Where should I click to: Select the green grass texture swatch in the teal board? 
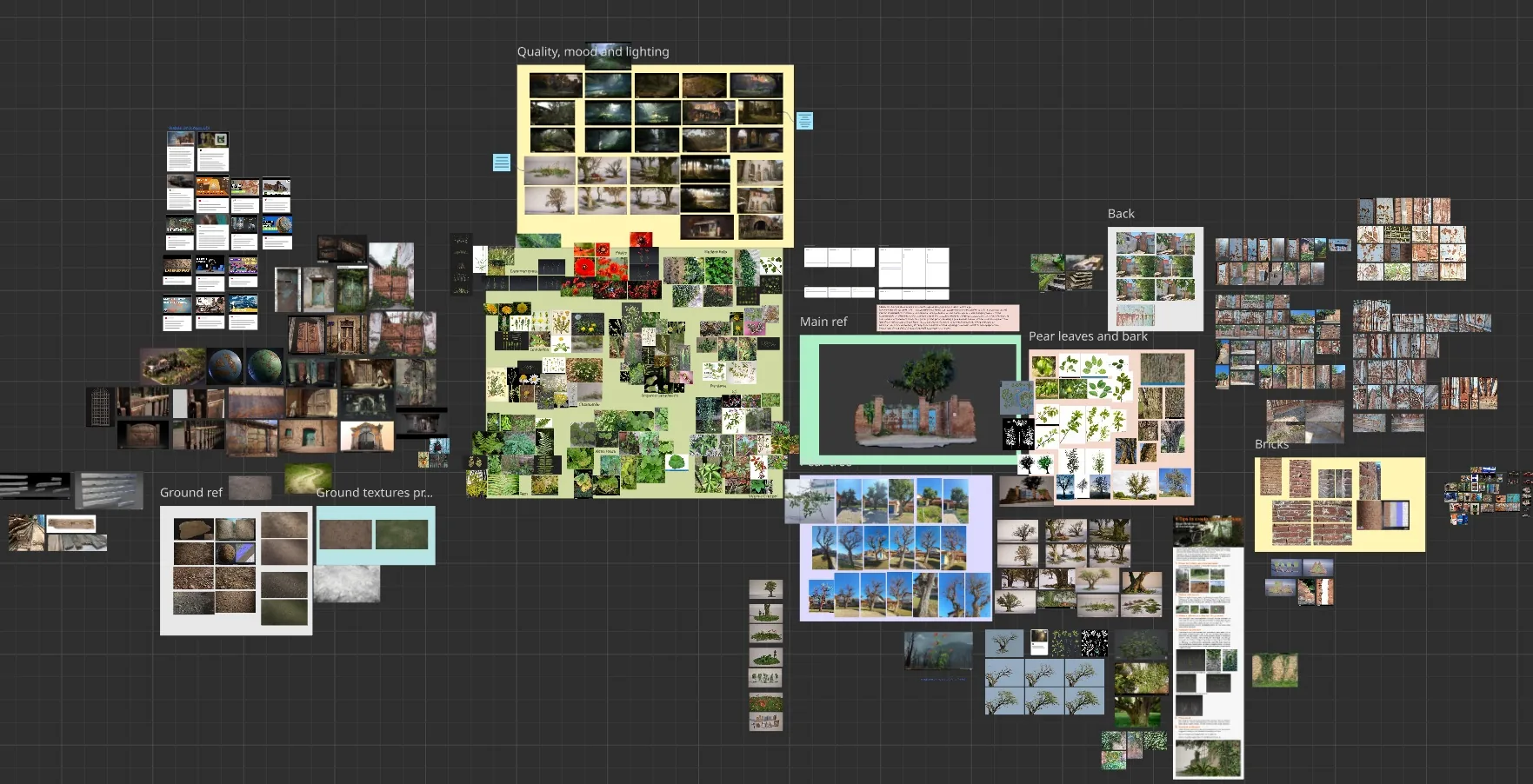(x=402, y=535)
